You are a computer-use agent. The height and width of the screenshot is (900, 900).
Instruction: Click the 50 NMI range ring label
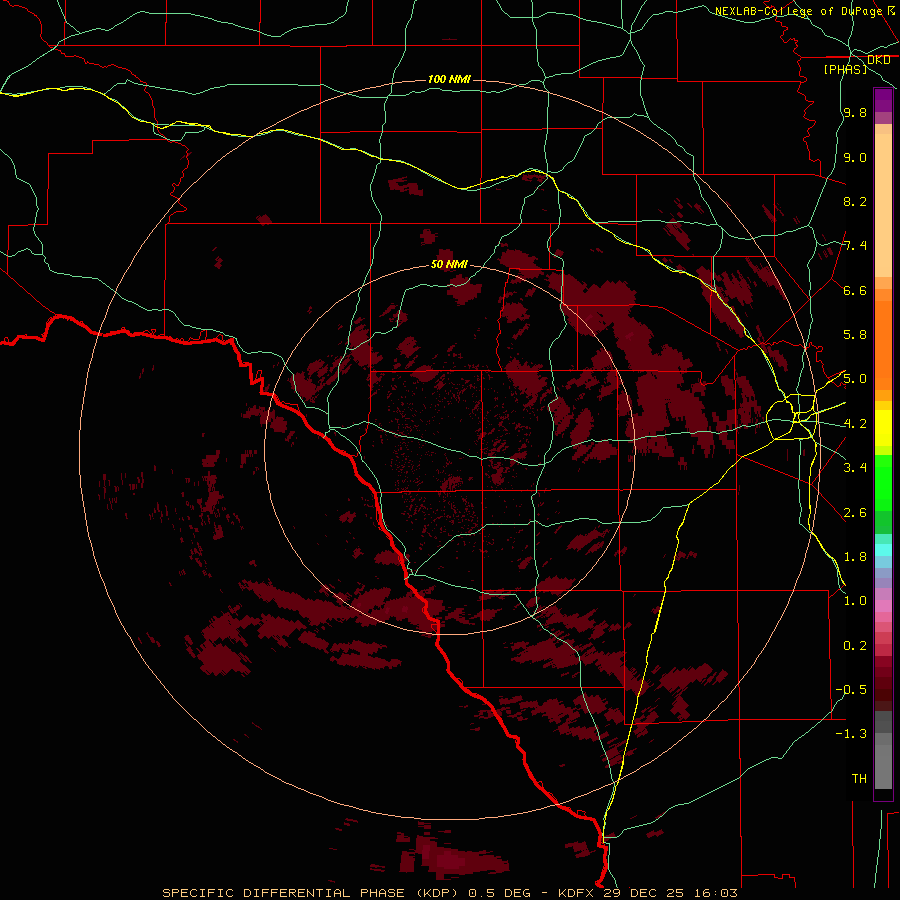pos(449,264)
